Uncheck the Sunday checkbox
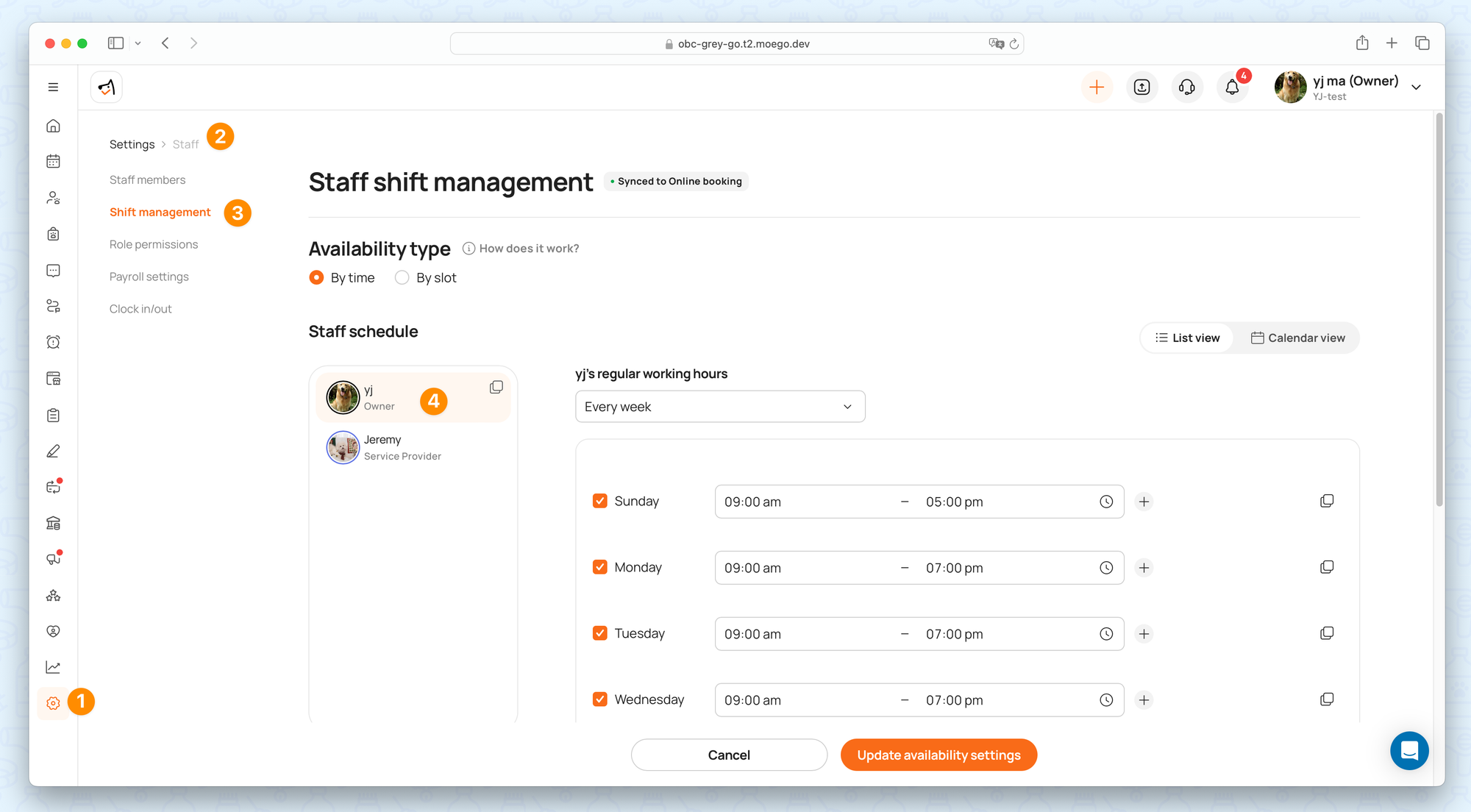Viewport: 1471px width, 812px height. pos(600,502)
